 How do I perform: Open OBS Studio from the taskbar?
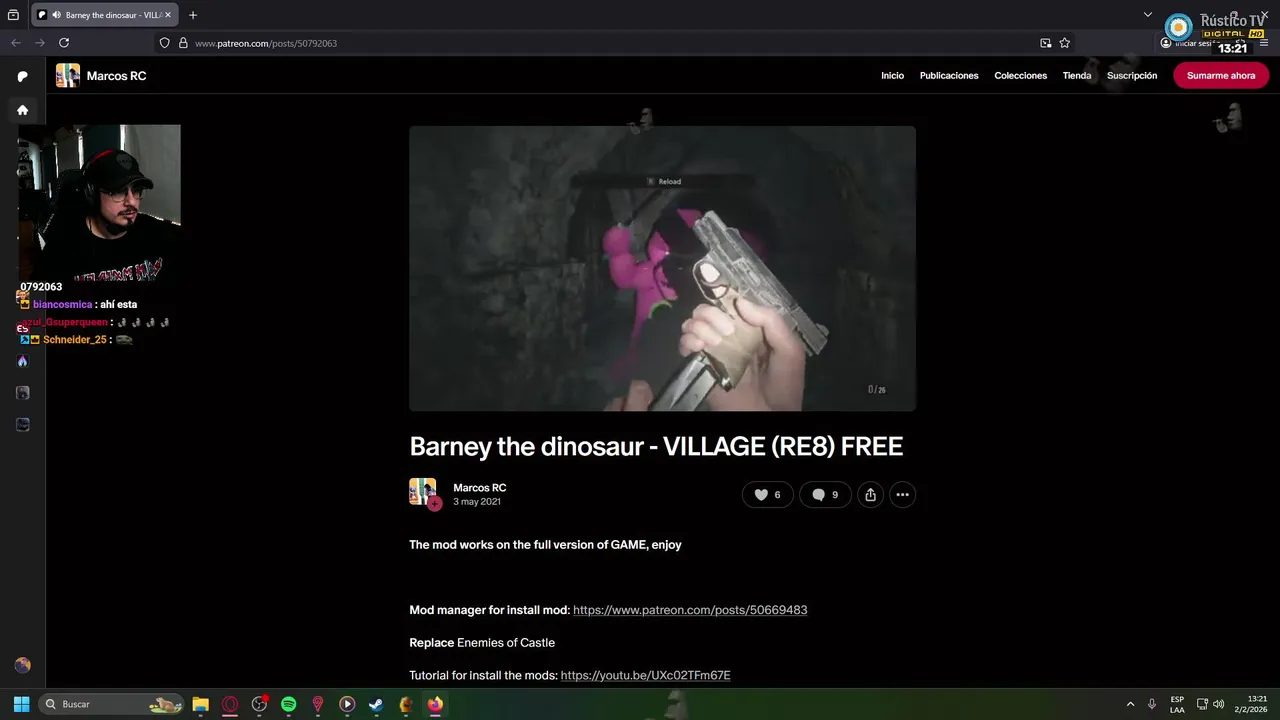point(259,704)
